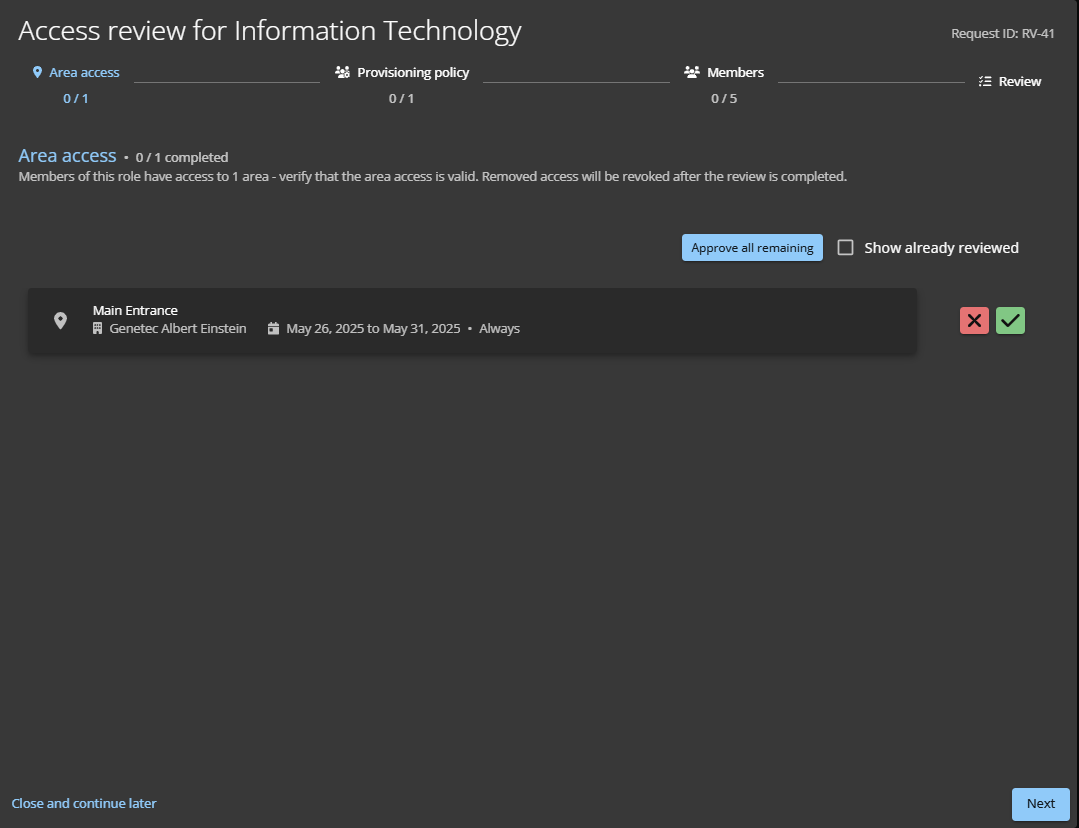Click the Members group icon in stepper

[x=692, y=73]
